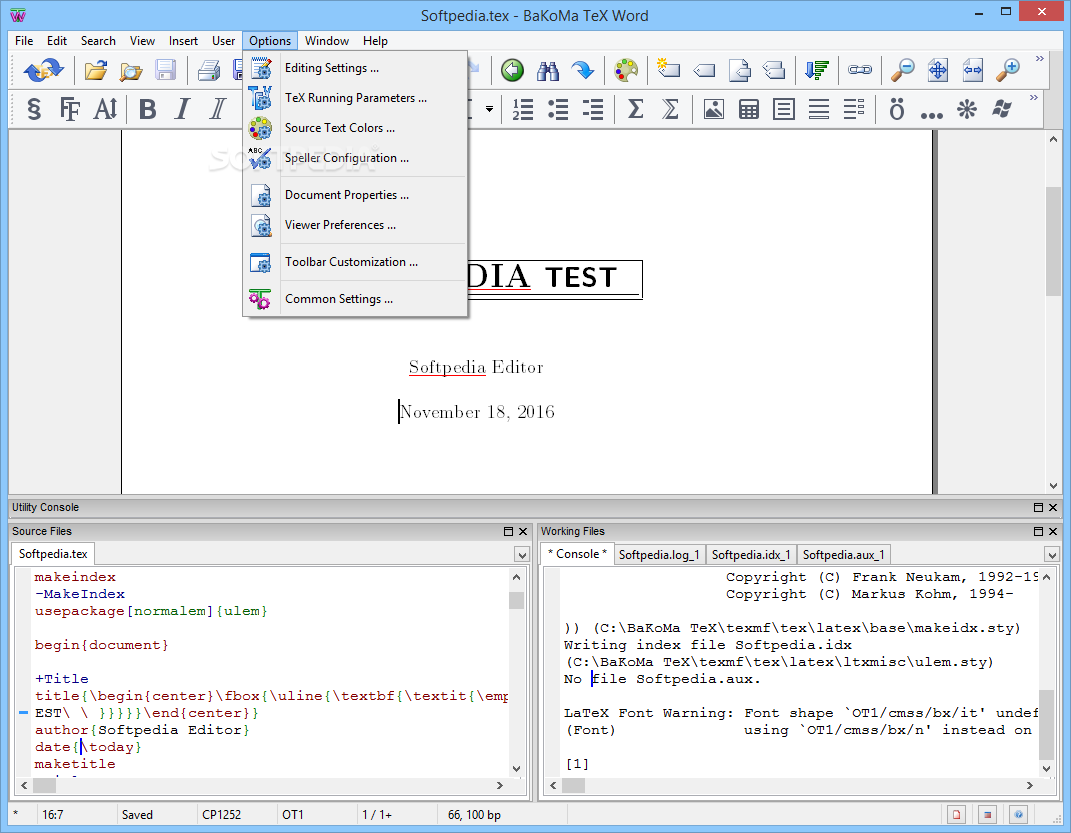Open Document Properties
The image size is (1071, 833).
click(x=355, y=195)
